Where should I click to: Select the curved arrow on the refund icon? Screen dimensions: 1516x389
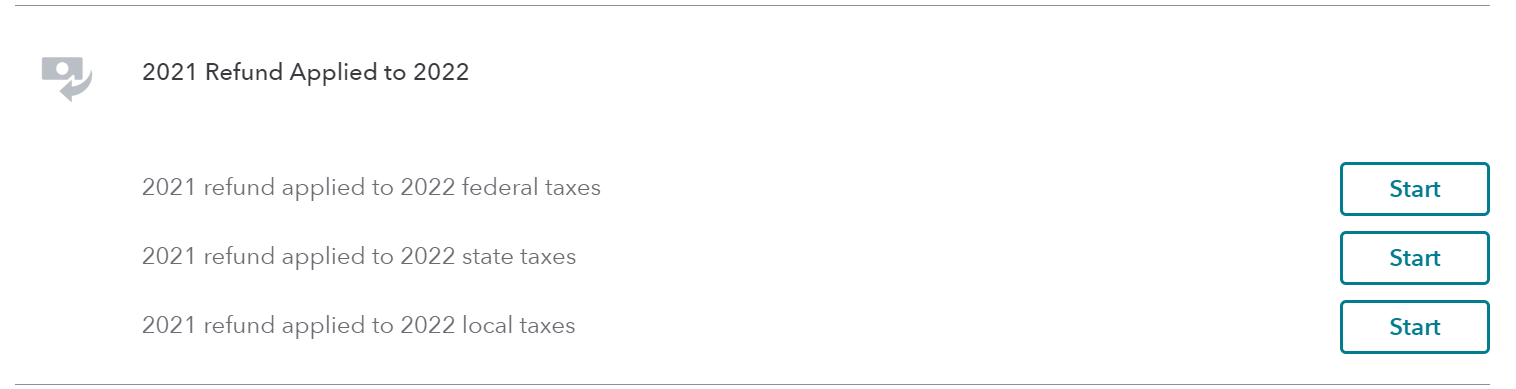[x=76, y=89]
